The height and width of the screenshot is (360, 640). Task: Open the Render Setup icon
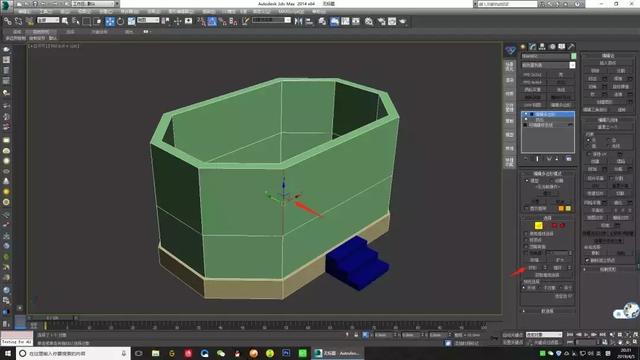click(x=381, y=21)
